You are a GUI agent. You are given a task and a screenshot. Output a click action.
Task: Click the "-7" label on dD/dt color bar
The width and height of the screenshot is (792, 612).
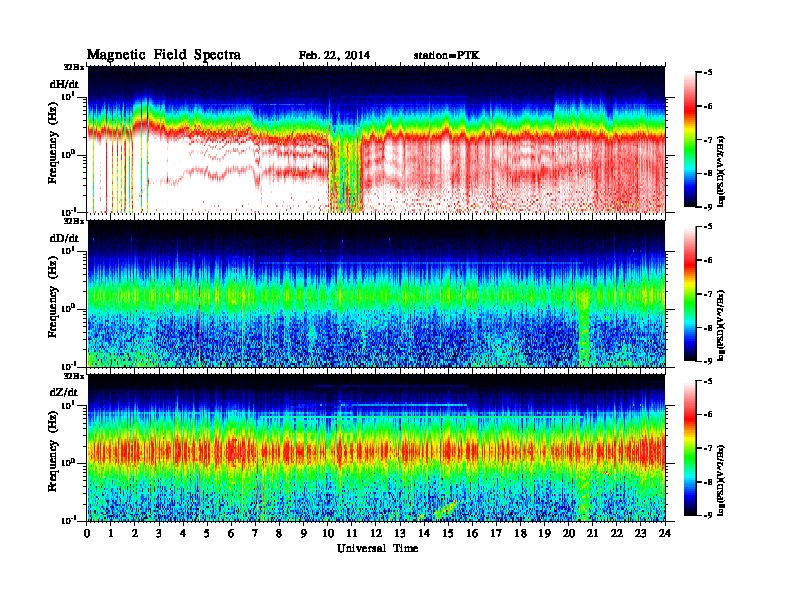708,294
